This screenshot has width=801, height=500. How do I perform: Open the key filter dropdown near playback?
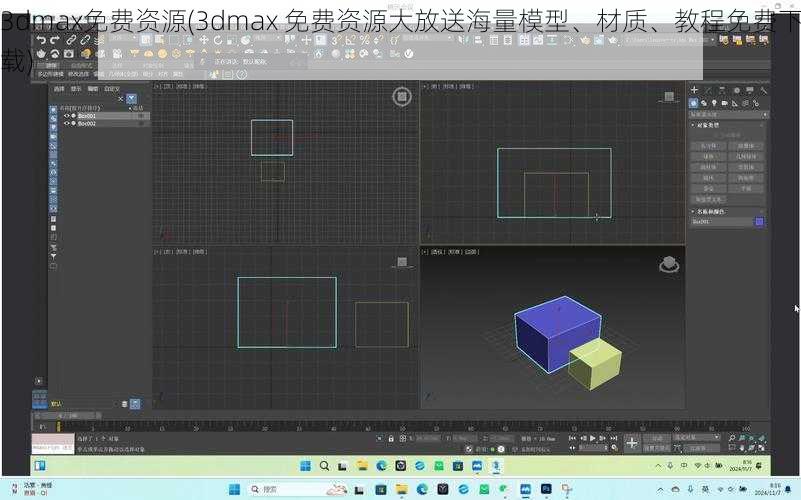click(x=696, y=438)
